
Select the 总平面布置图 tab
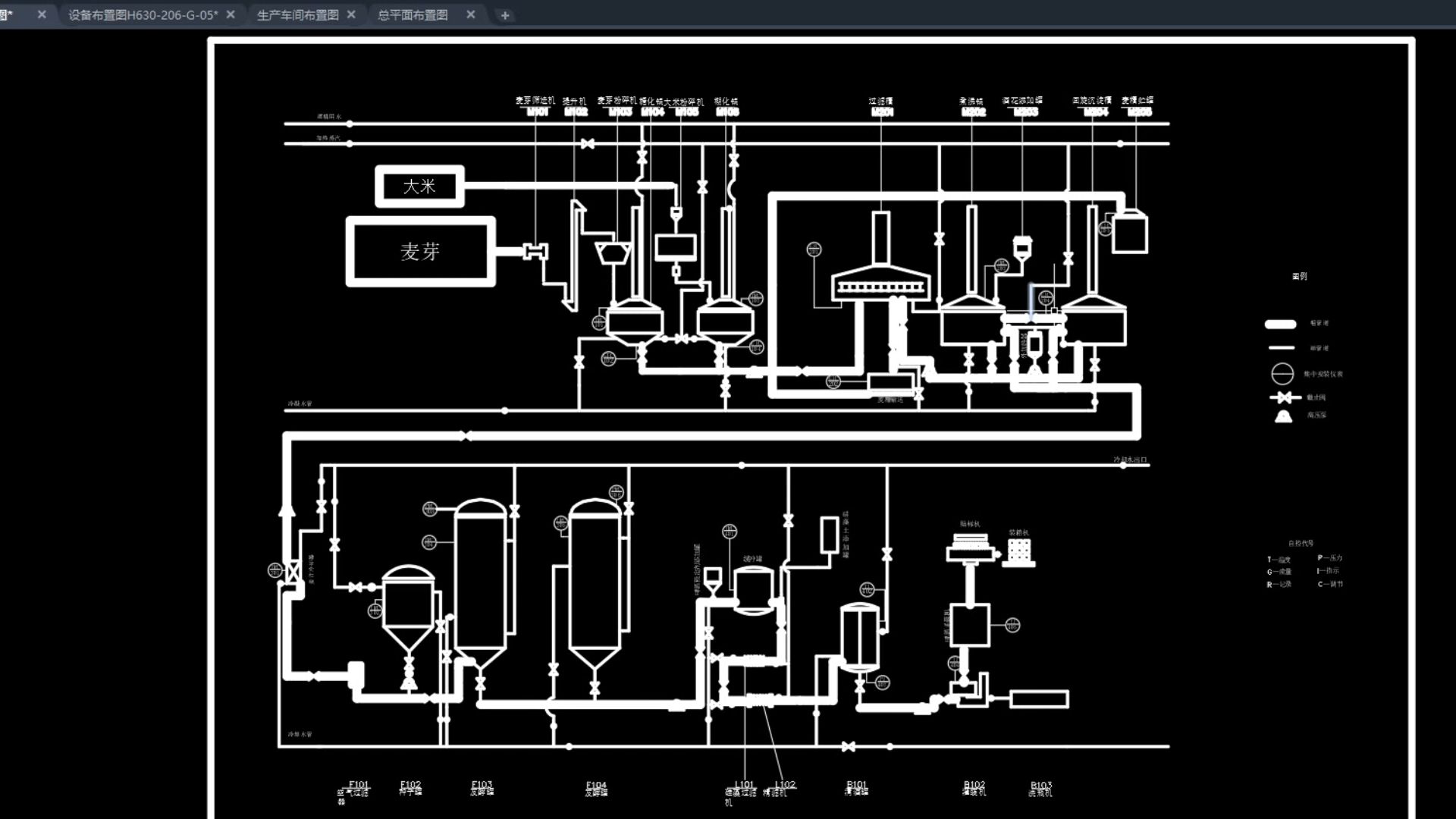point(413,14)
